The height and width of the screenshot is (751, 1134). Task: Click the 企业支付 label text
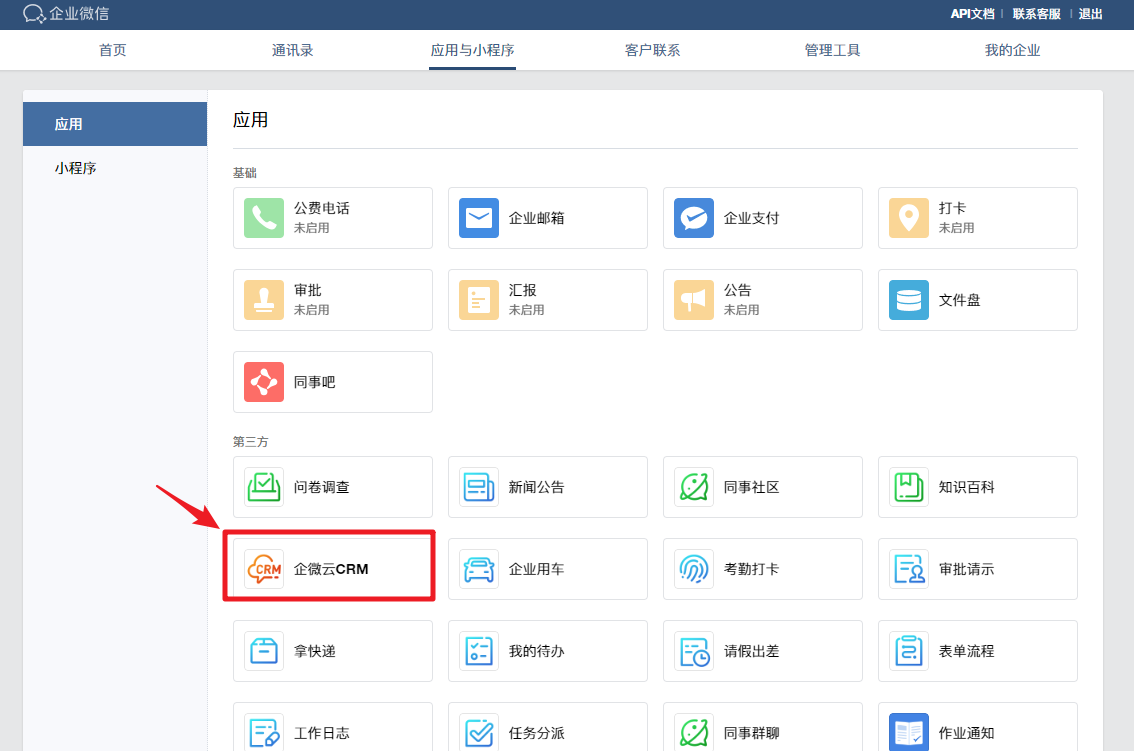(x=751, y=218)
